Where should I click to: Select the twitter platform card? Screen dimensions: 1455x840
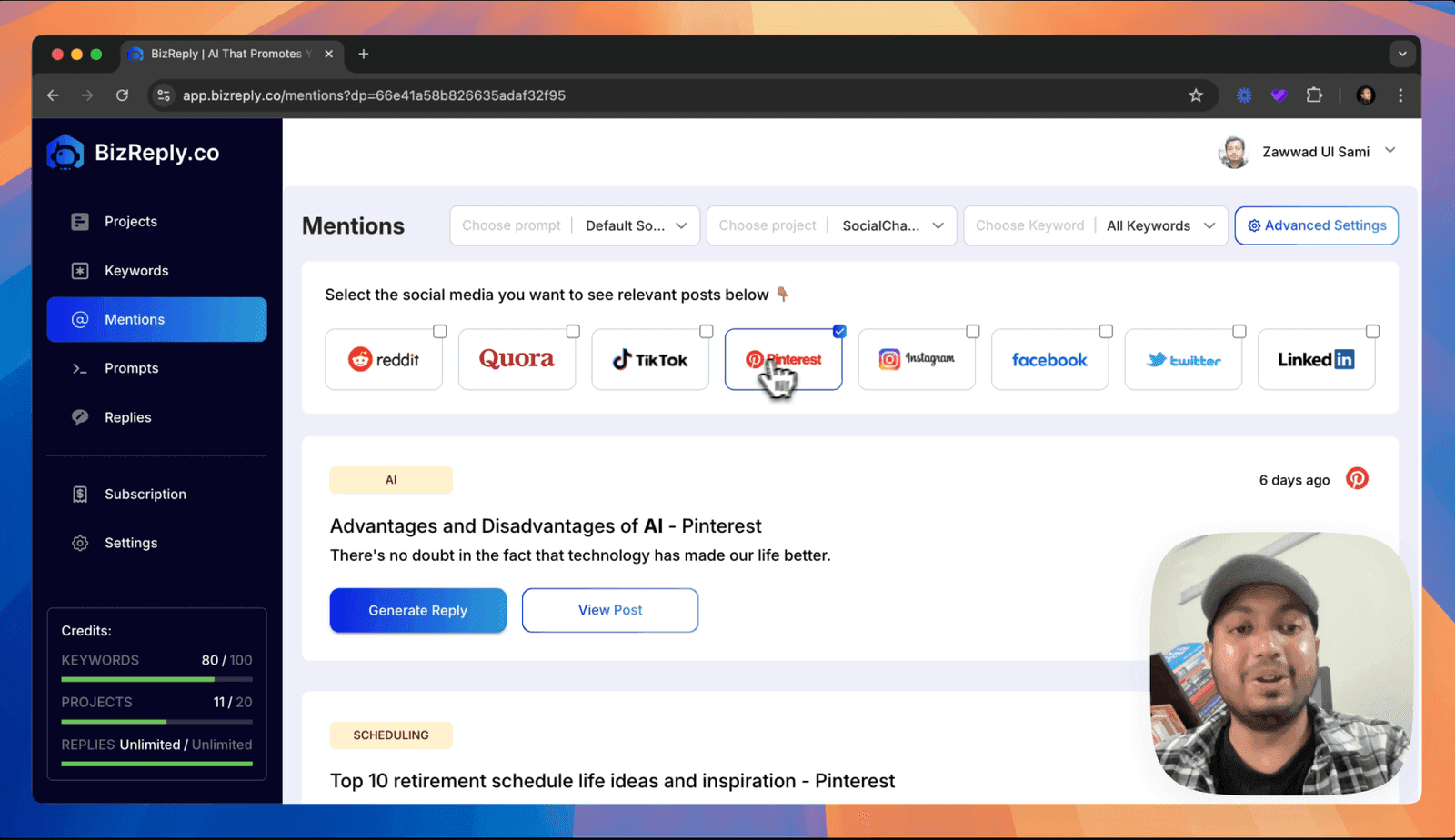(x=1183, y=360)
